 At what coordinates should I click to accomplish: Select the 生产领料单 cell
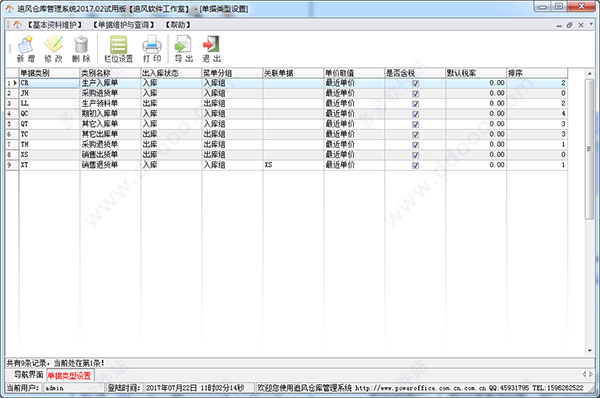[110, 103]
